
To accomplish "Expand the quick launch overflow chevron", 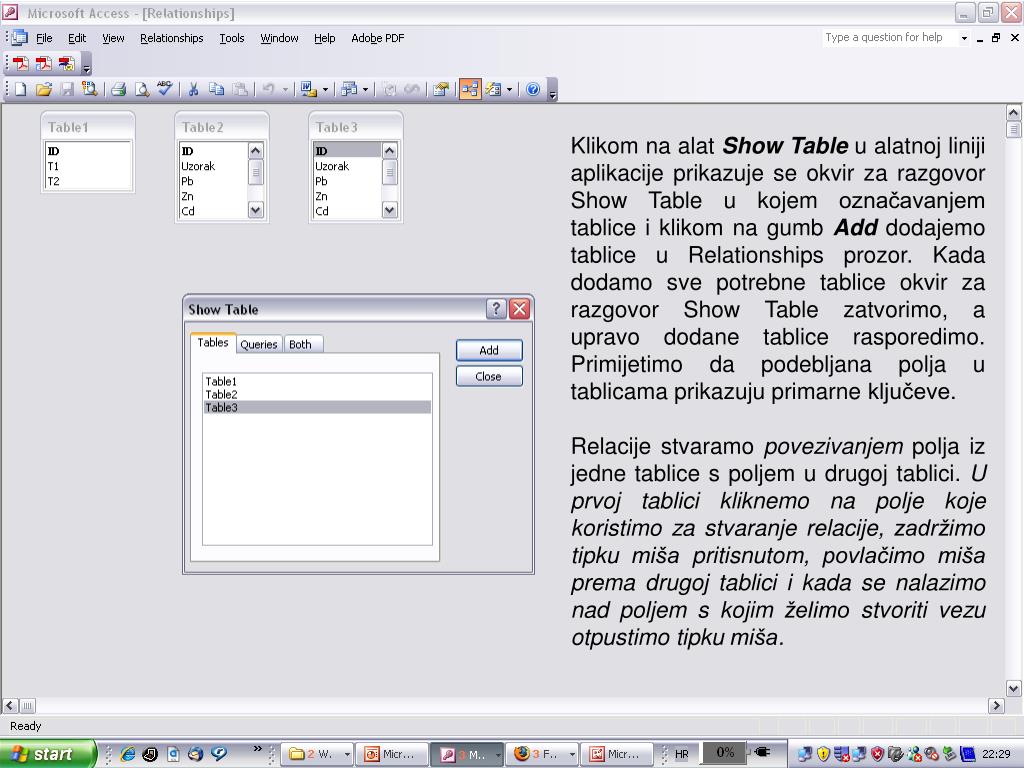I will pos(257,748).
